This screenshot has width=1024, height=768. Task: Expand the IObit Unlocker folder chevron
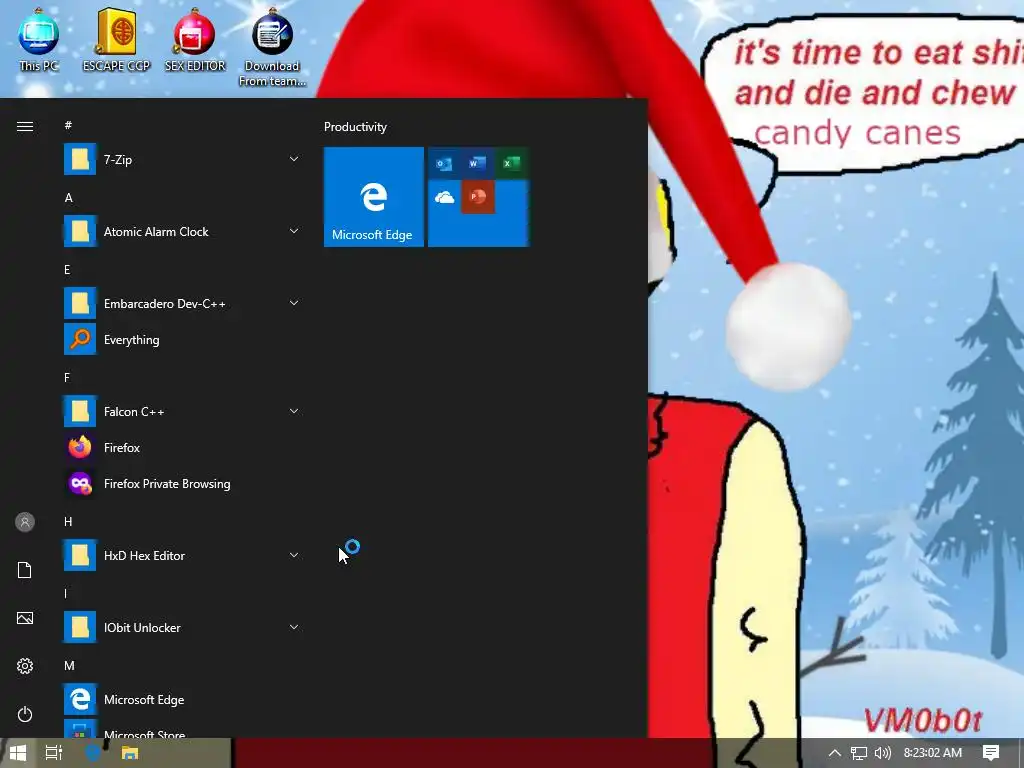point(294,627)
